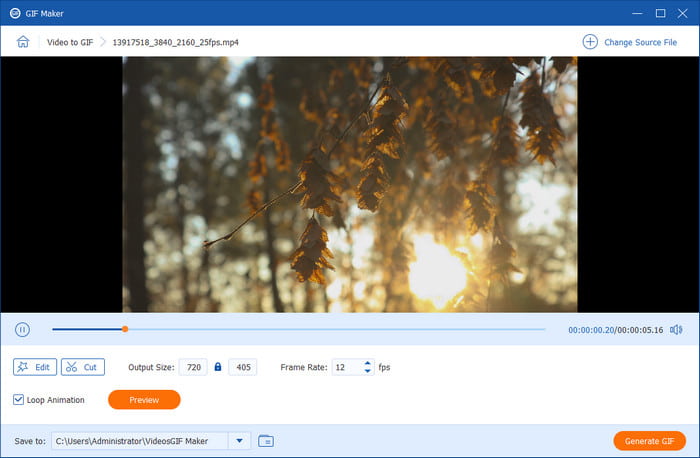Click the Generate GIF button
Viewport: 700px width, 458px height.
(649, 441)
